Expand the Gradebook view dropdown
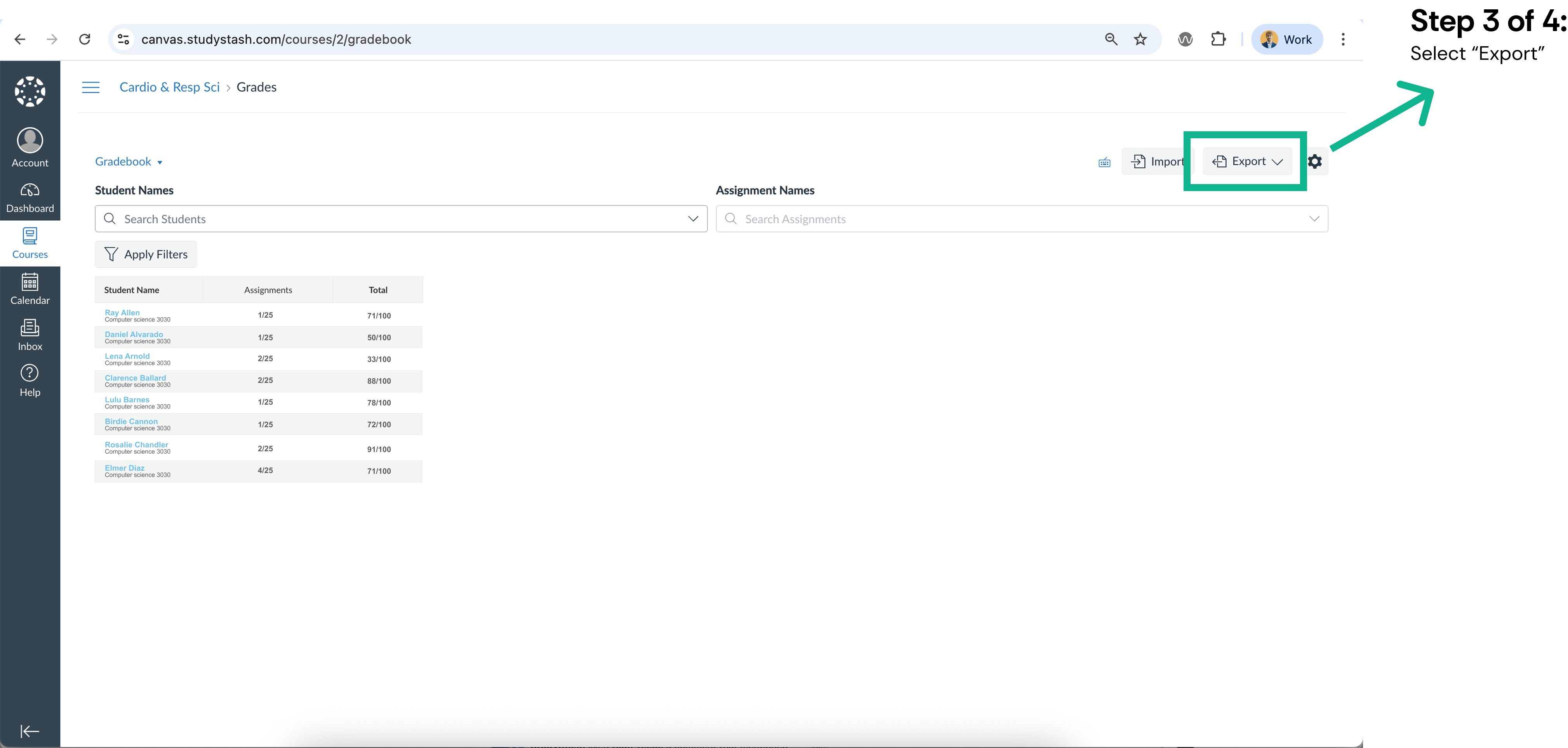 [129, 162]
